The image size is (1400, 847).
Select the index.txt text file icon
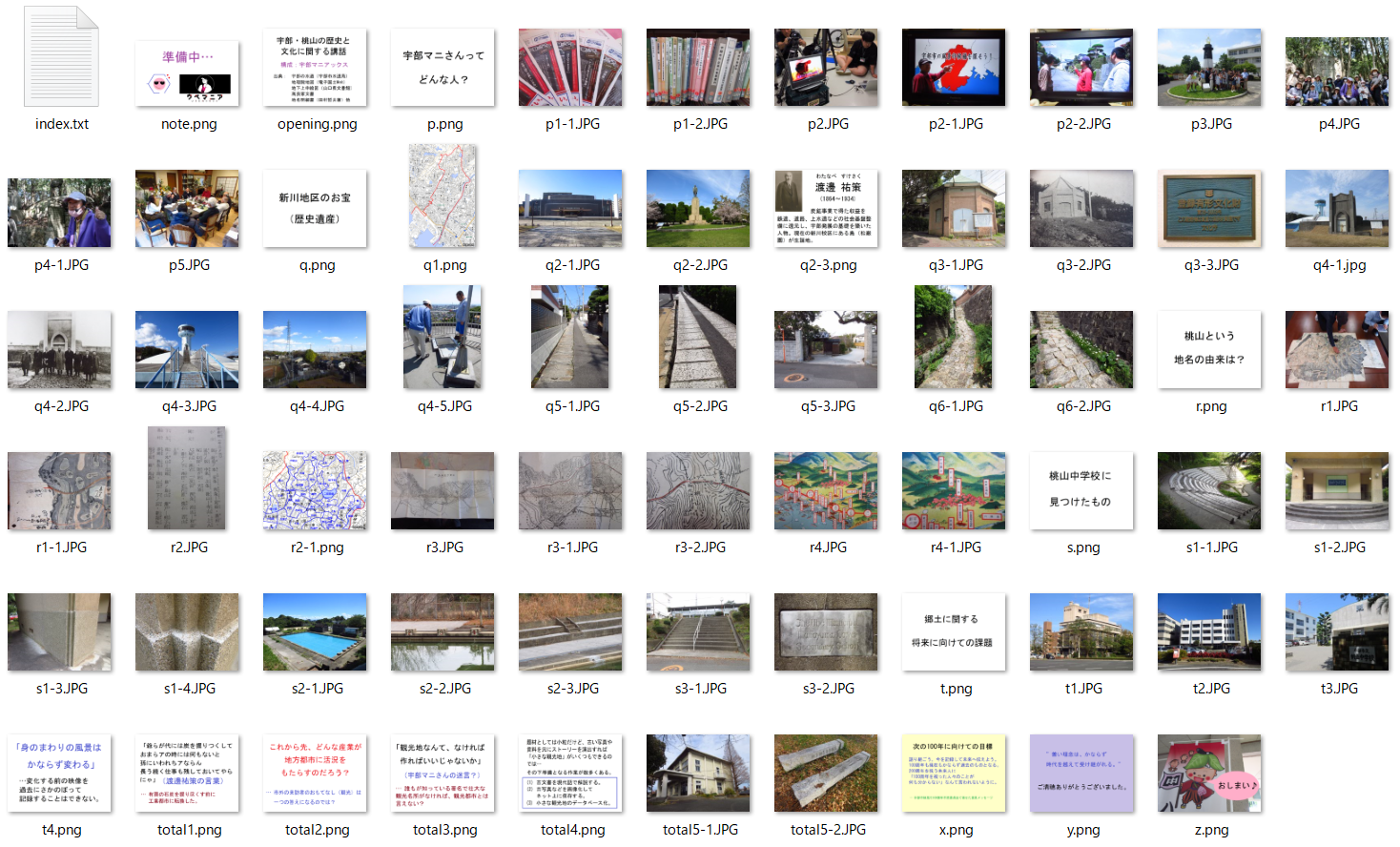[x=61, y=57]
